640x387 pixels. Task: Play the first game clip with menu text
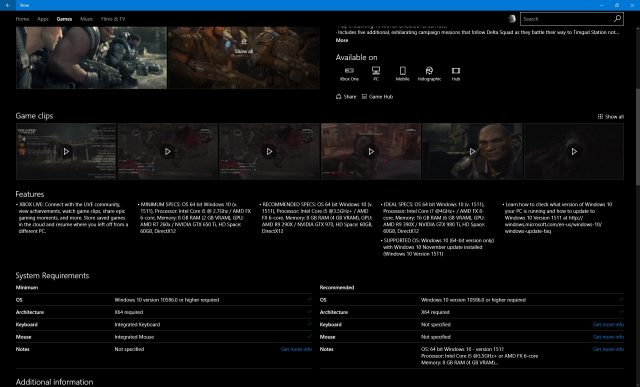[x=66, y=151]
